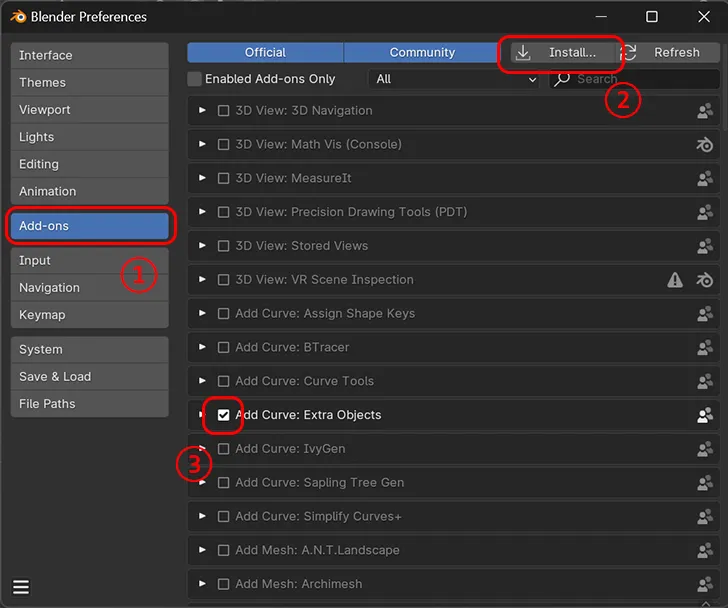The image size is (728, 608).
Task: Expand the 3D View: Stored Views entry
Action: 203,246
